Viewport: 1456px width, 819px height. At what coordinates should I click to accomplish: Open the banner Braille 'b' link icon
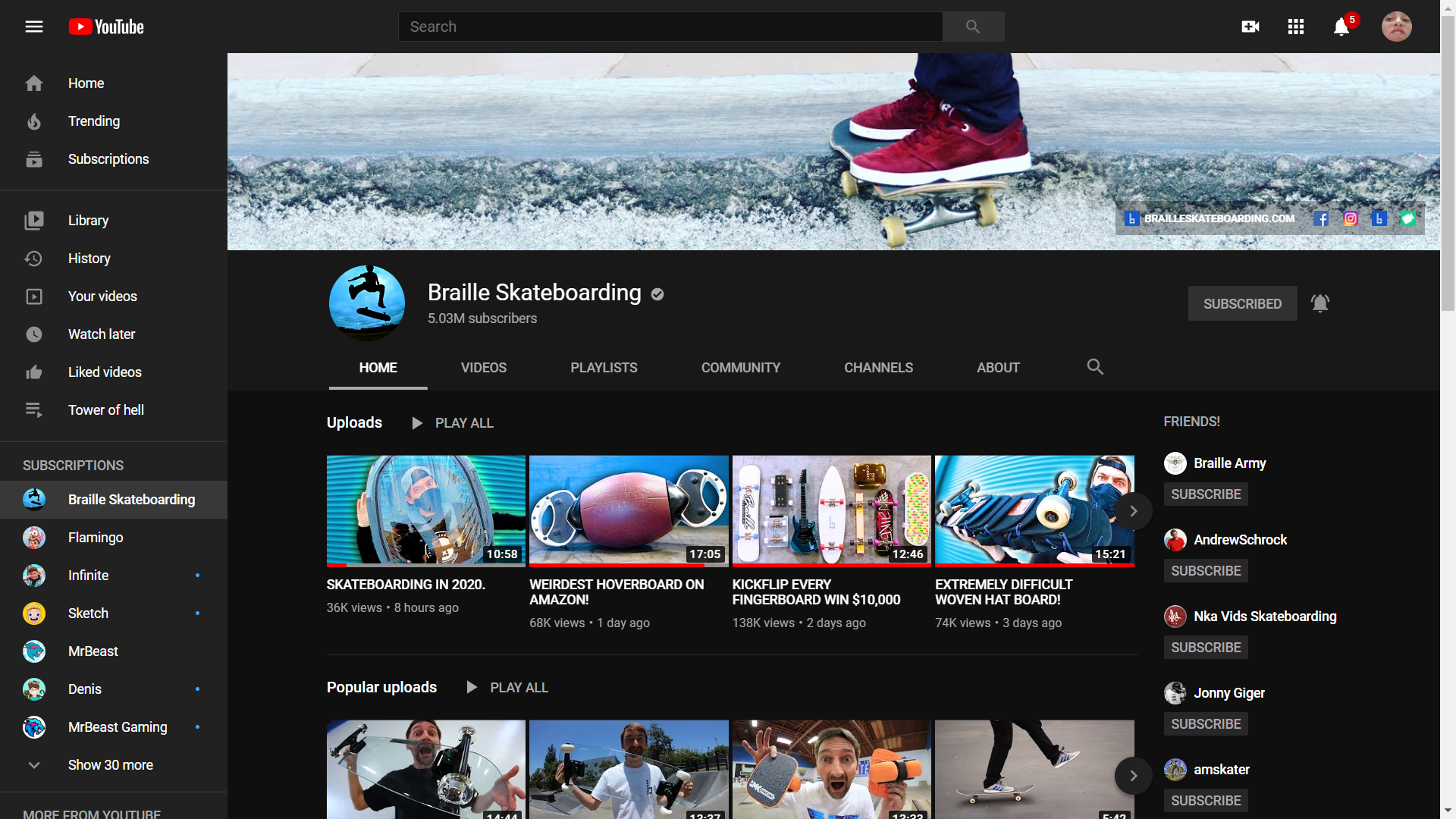point(1379,218)
